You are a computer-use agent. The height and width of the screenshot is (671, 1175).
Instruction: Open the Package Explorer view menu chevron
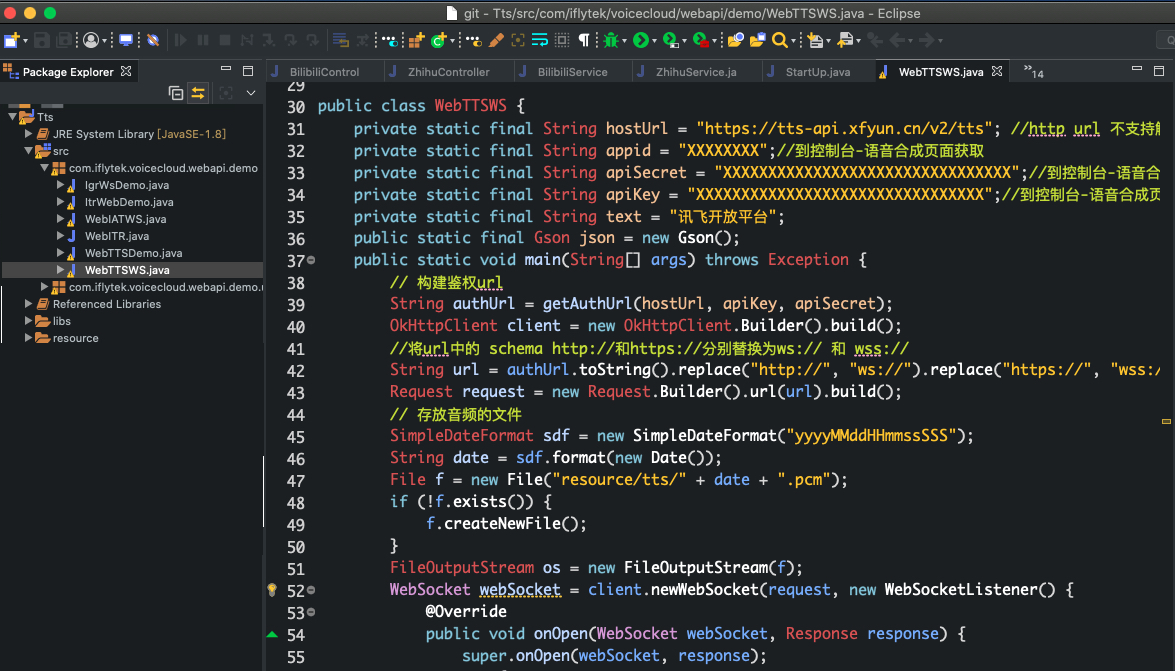click(250, 92)
